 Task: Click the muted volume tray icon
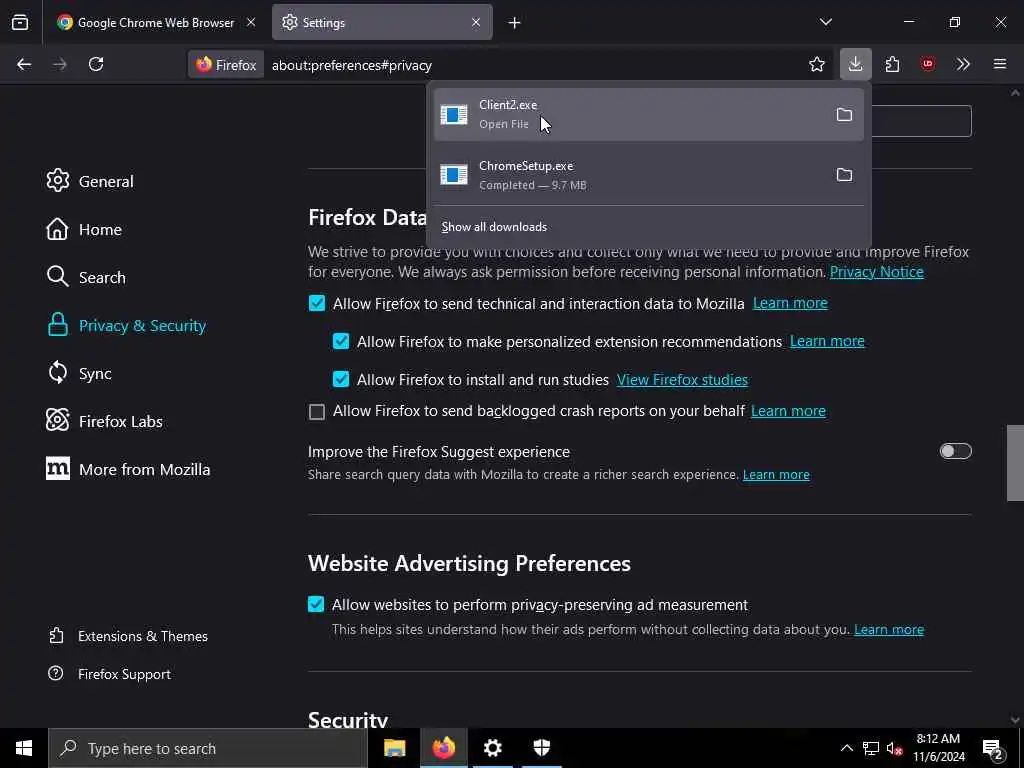[895, 748]
